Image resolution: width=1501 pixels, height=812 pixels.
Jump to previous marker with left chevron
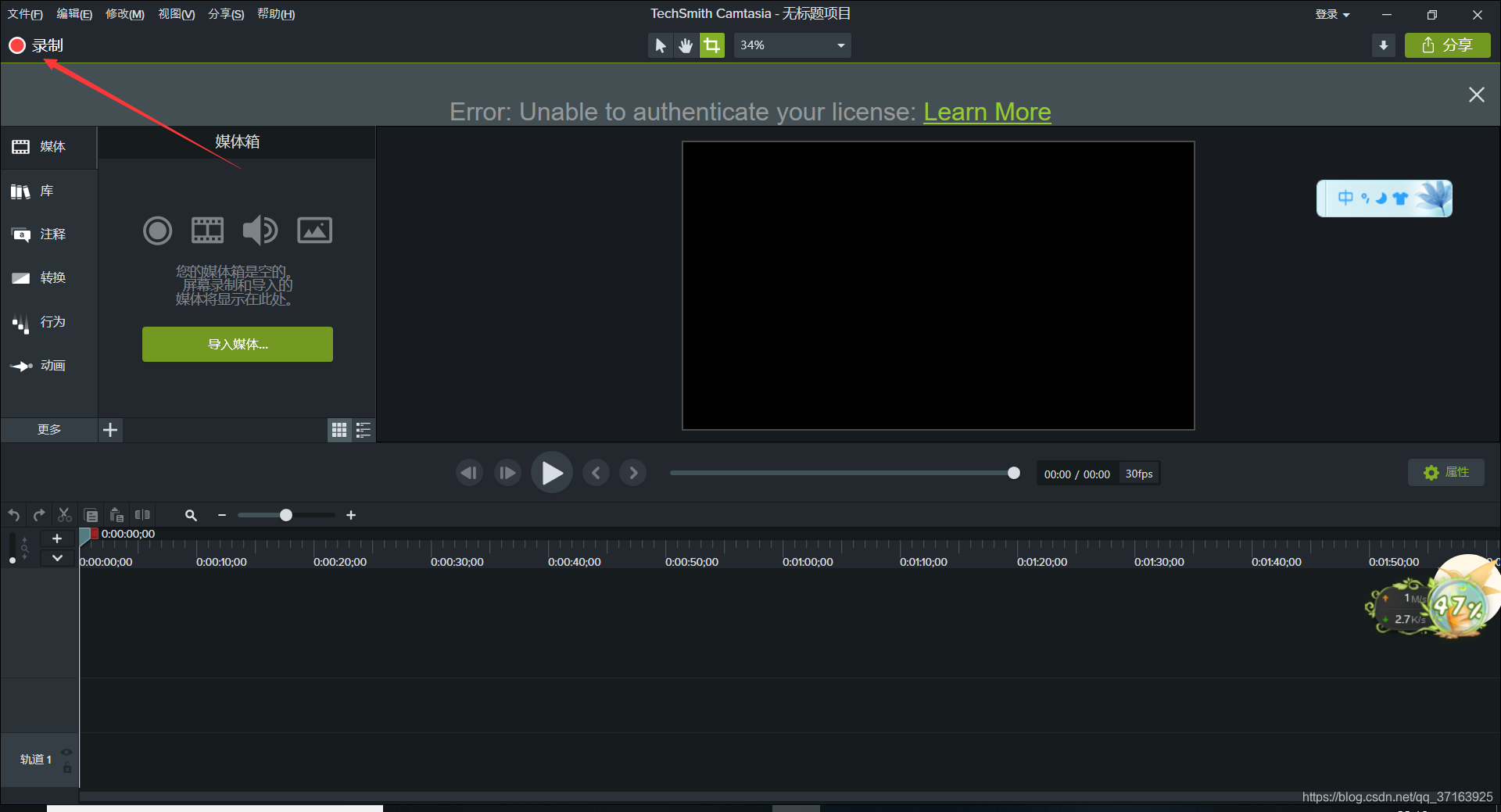[x=596, y=473]
